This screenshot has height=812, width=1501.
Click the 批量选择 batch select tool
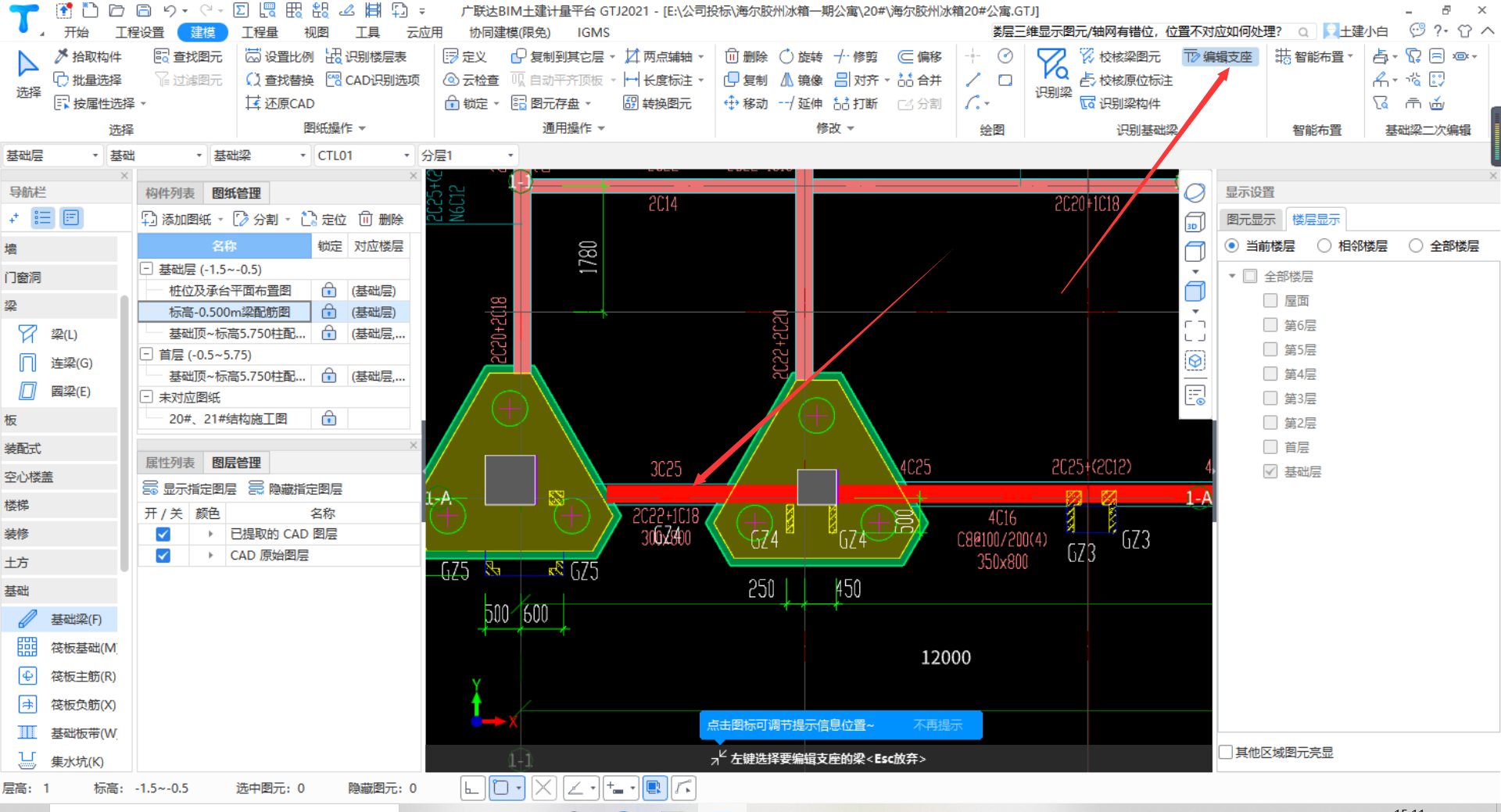[x=88, y=80]
